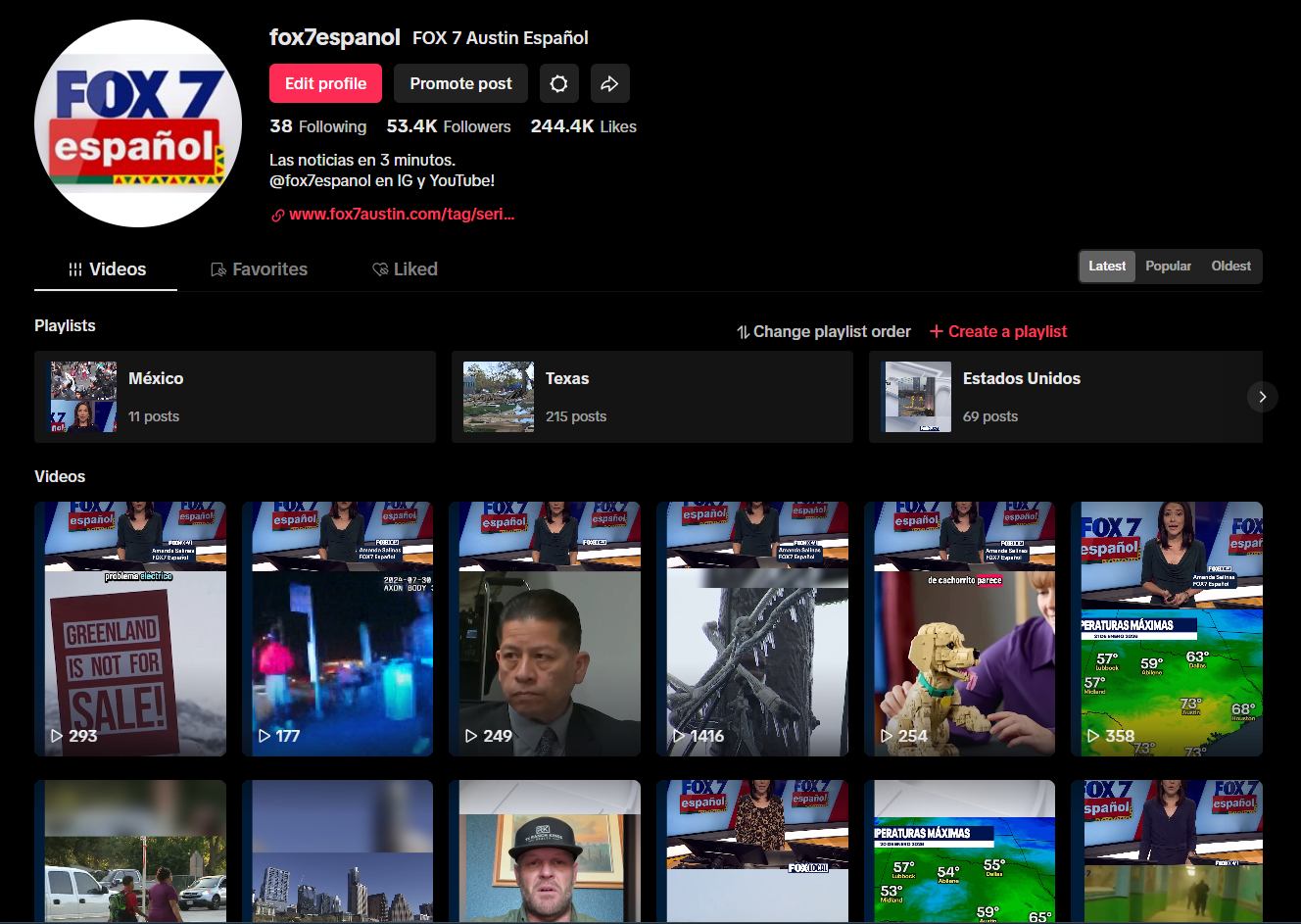Screen dimensions: 1301x924
Task: Click the share profile arrow icon
Action: pos(609,84)
